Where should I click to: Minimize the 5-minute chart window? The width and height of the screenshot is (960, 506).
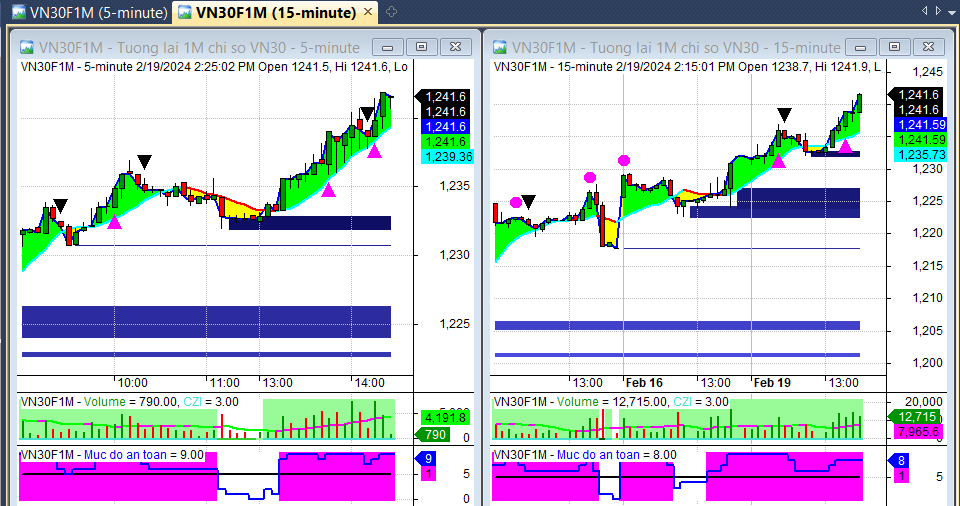[x=388, y=47]
